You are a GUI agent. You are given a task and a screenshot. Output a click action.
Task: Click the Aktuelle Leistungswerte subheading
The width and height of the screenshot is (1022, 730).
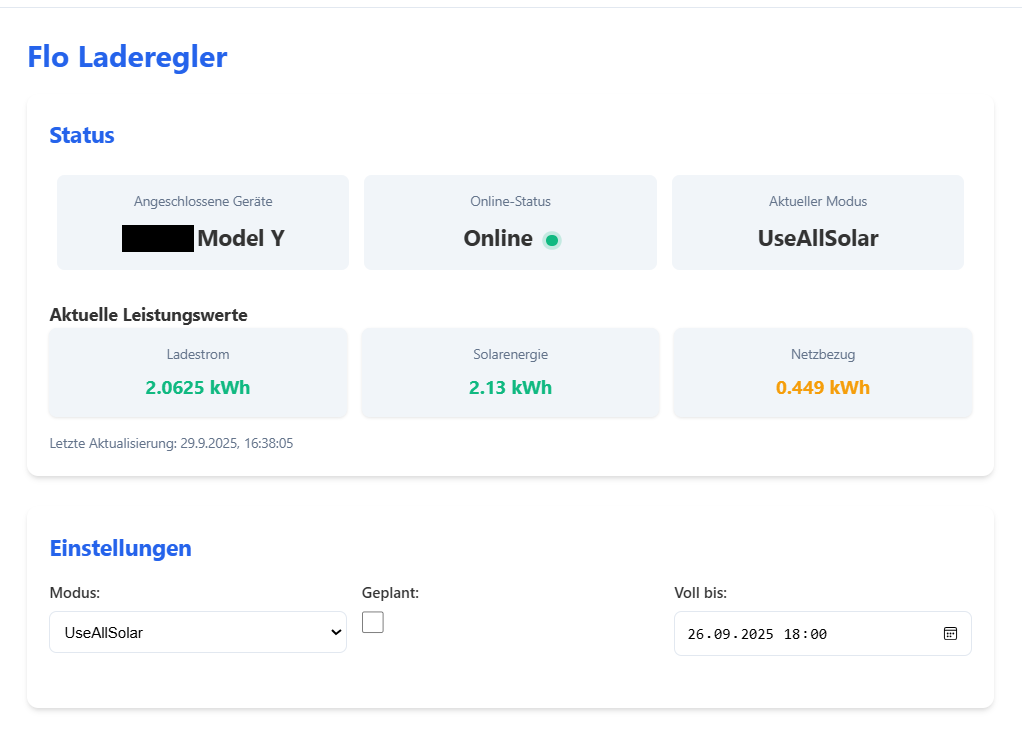tap(148, 315)
